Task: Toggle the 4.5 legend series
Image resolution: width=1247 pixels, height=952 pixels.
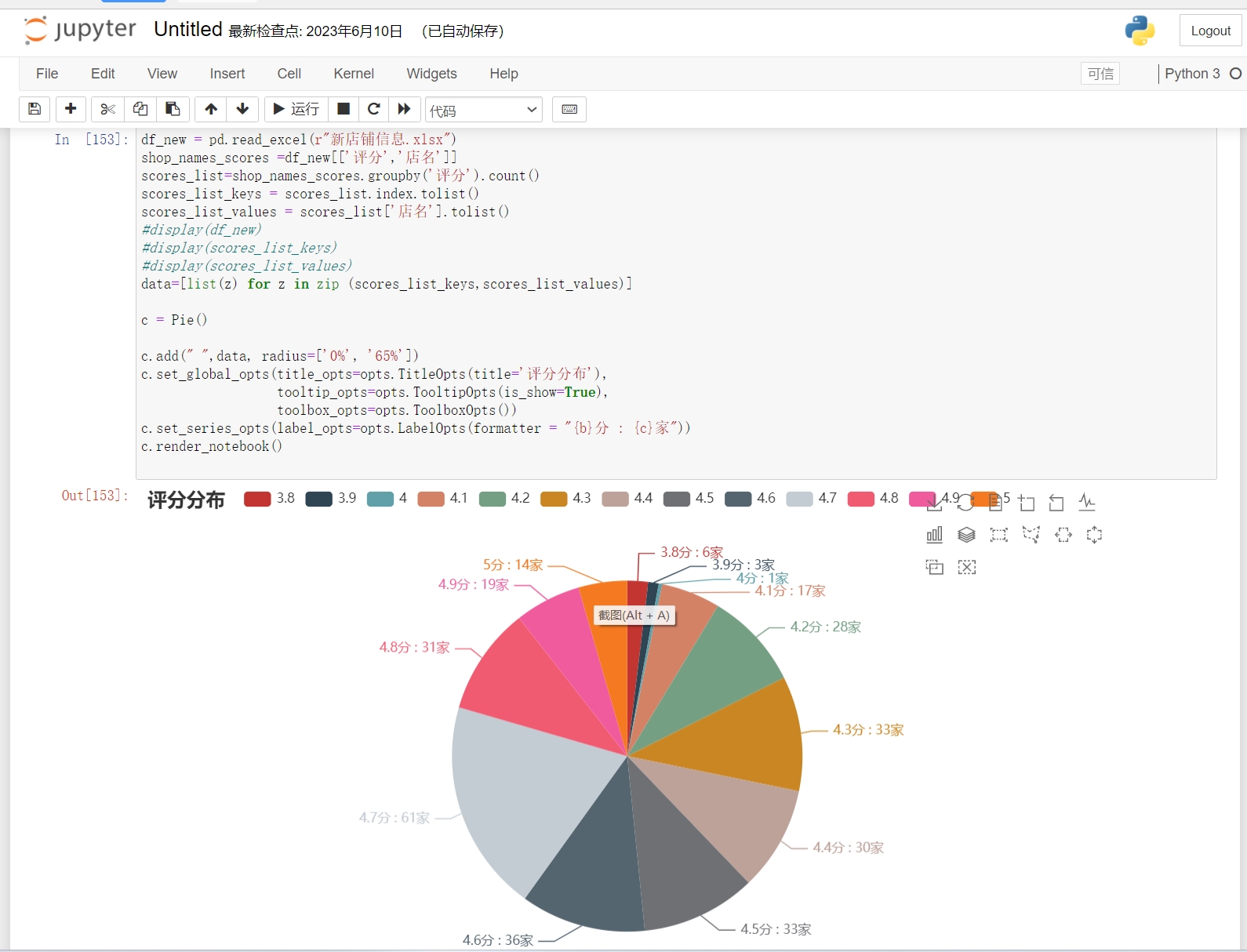Action: [689, 499]
